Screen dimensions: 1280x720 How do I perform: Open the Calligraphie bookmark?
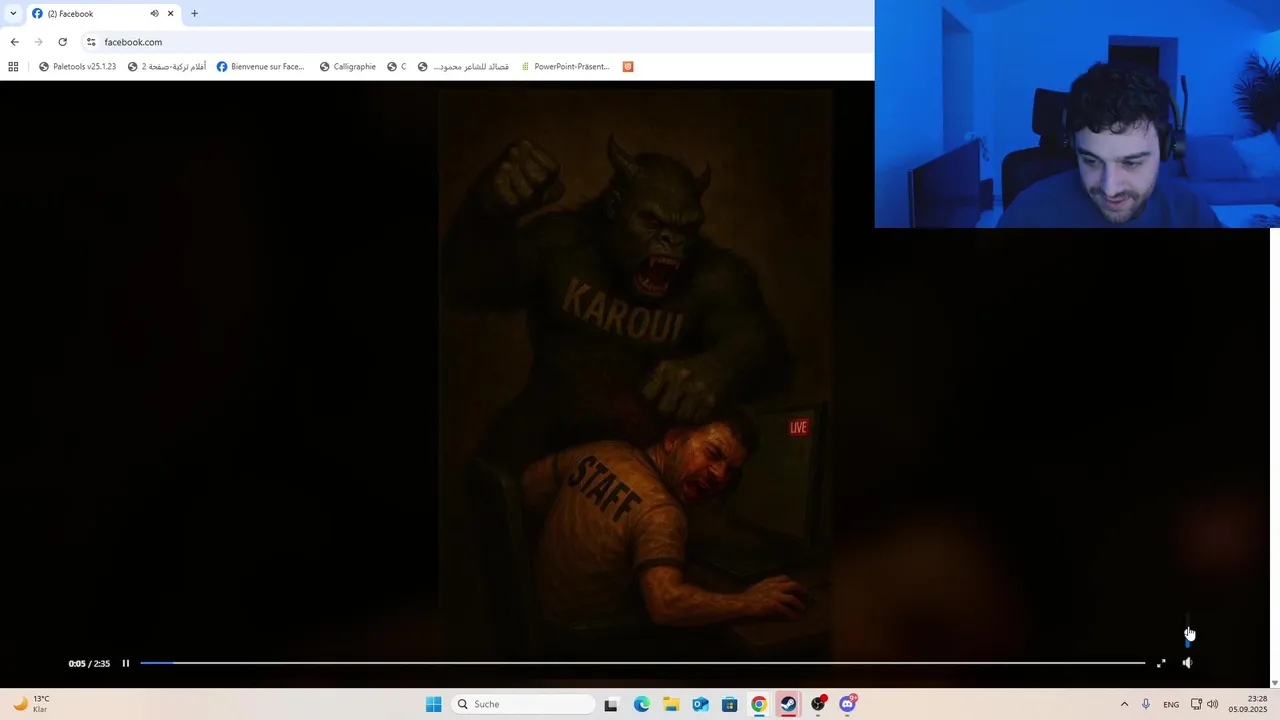click(347, 67)
